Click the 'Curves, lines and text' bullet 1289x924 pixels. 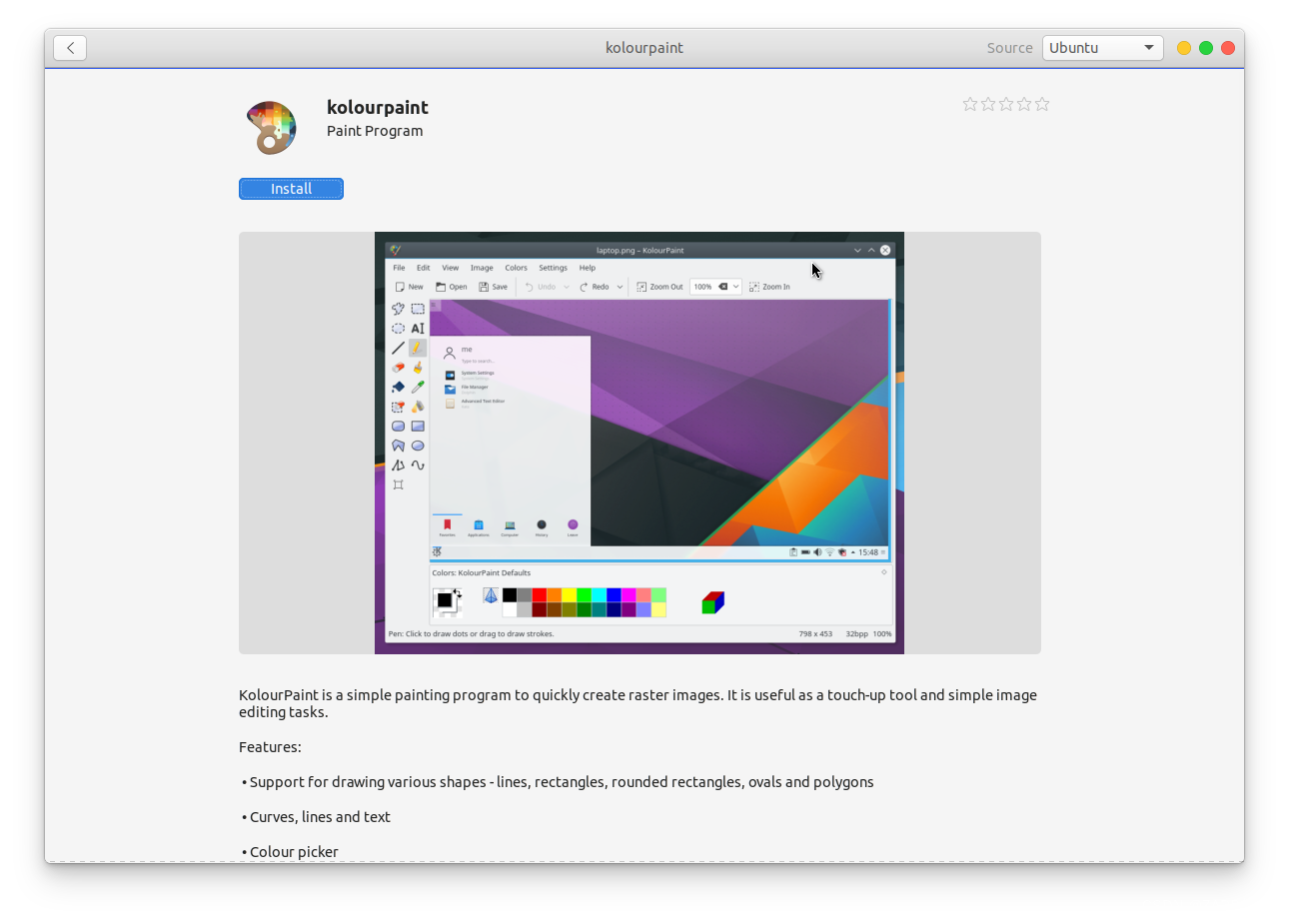[x=316, y=817]
